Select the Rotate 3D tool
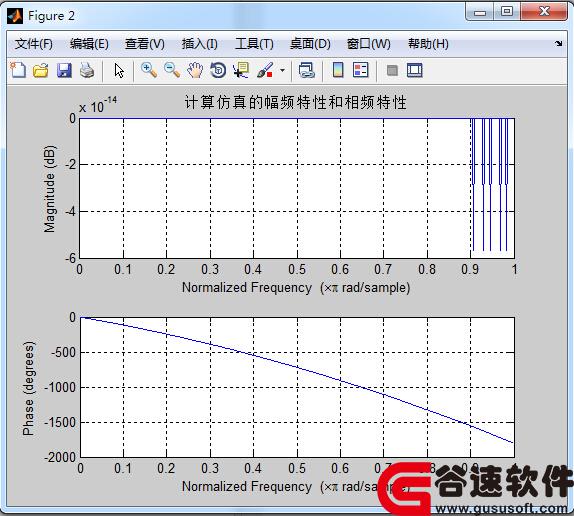Viewport: 574px width, 516px height. coord(218,70)
